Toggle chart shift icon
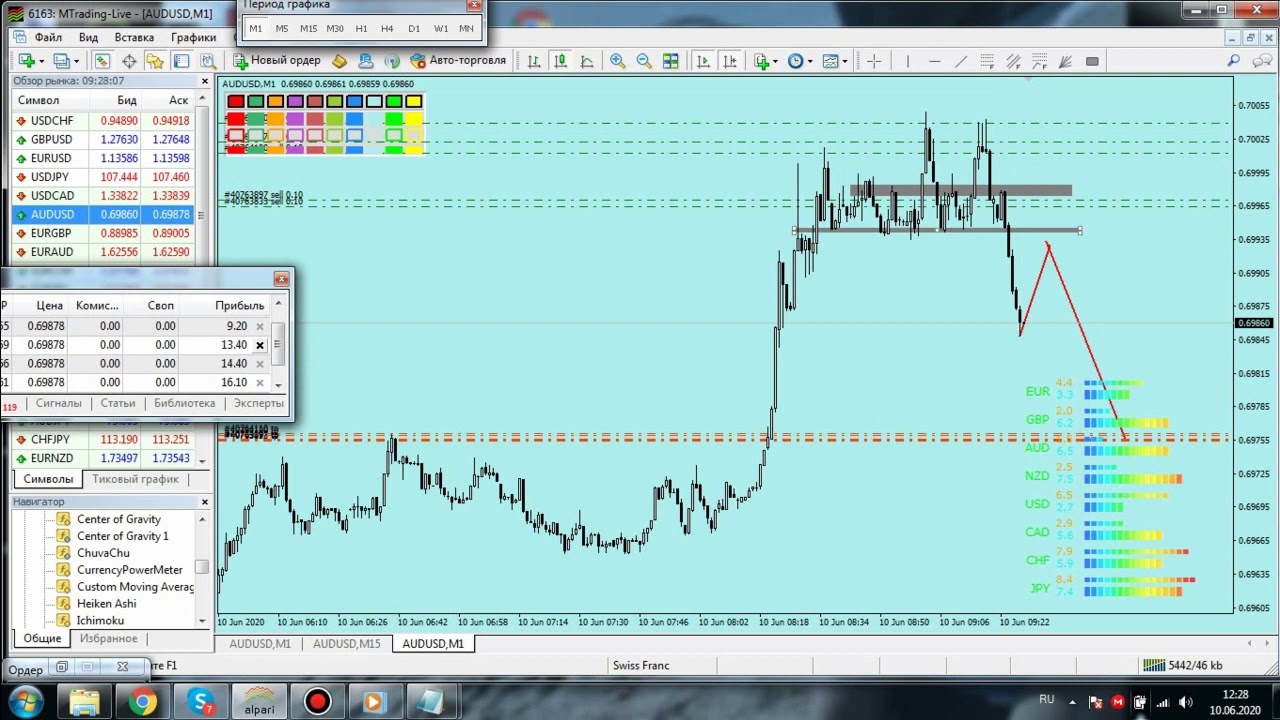1280x720 pixels. pyautogui.click(x=729, y=61)
